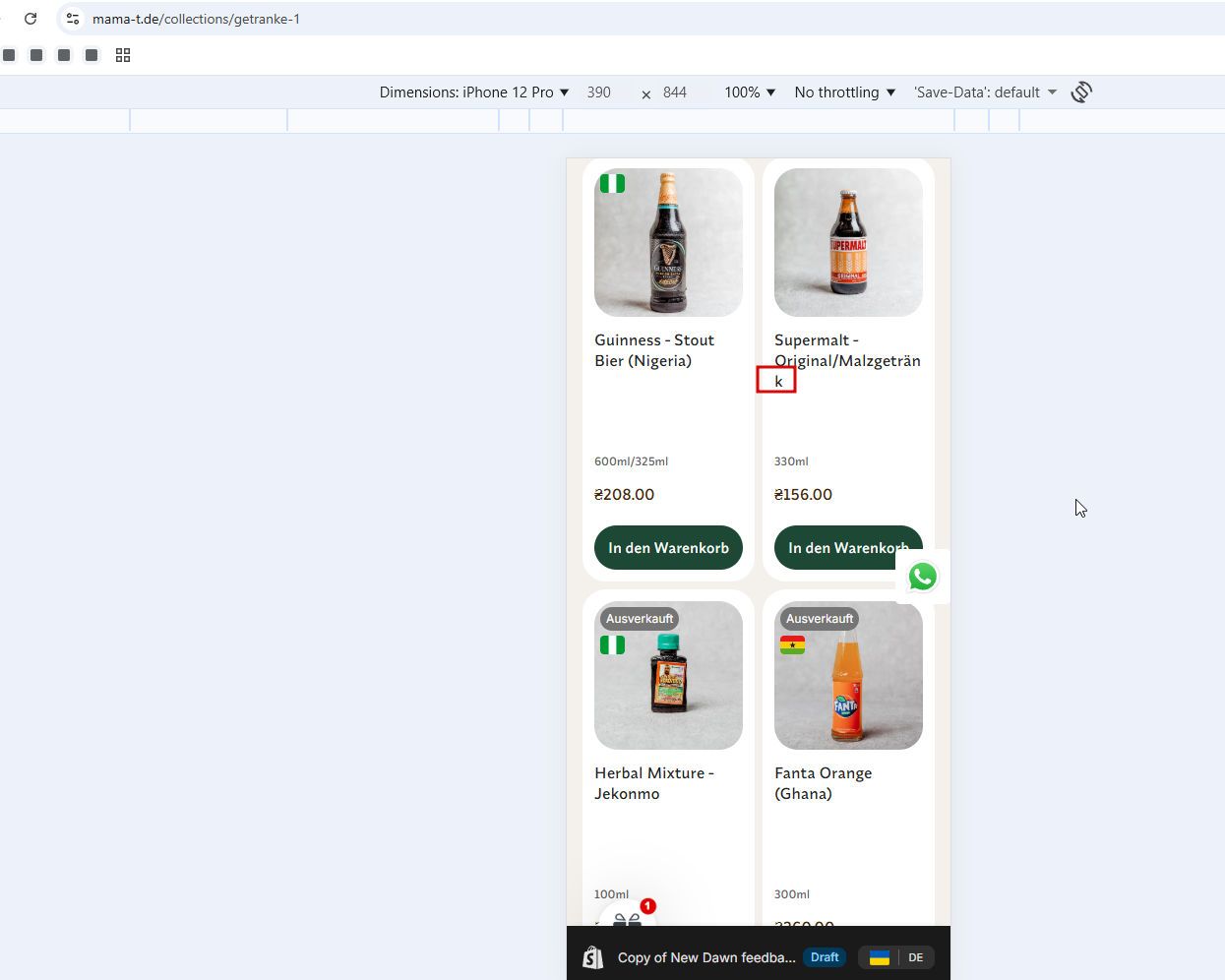Click the Nigeria flag on Guinness card

[x=613, y=184]
